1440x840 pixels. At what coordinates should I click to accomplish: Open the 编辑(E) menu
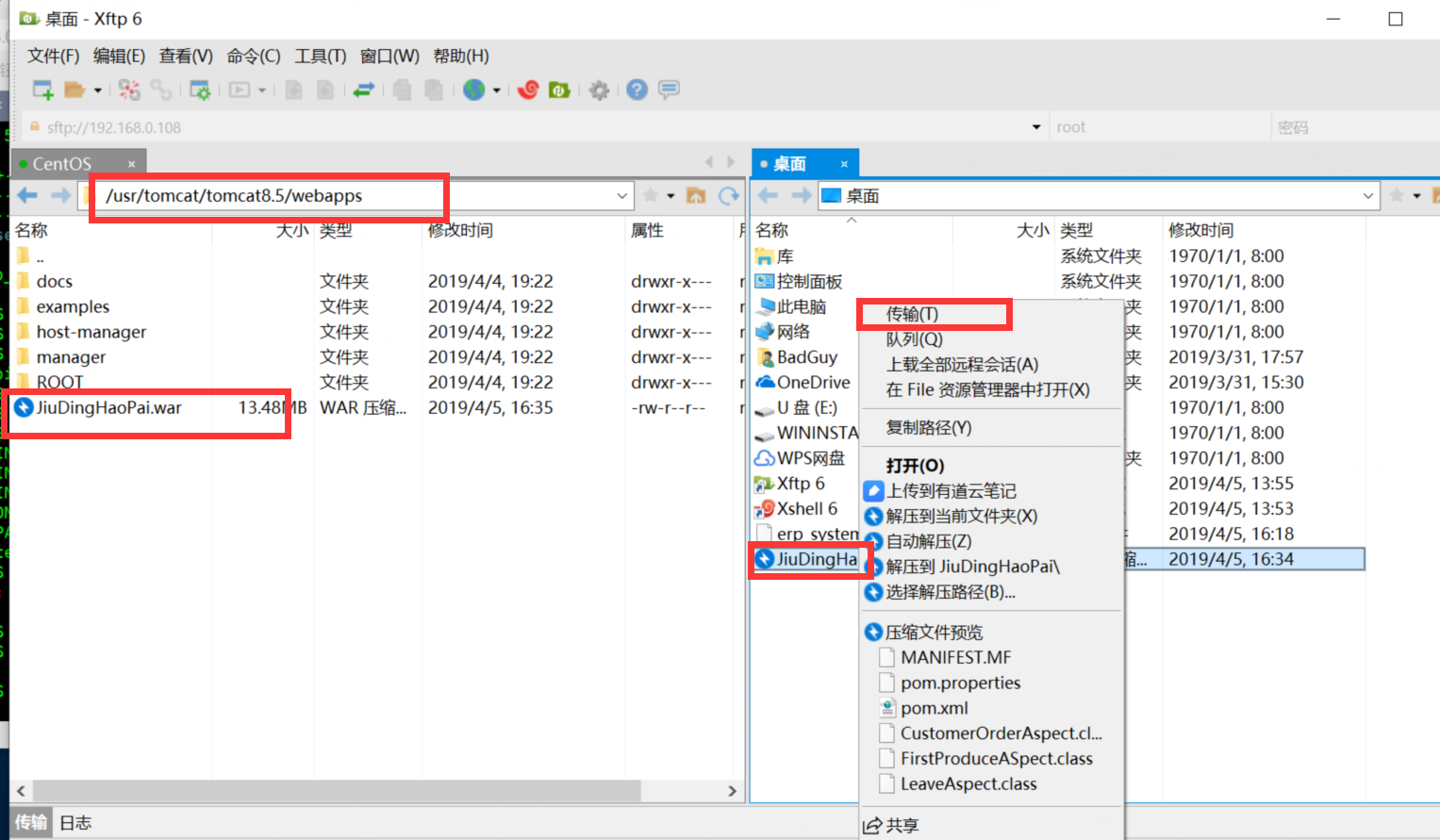[x=119, y=57]
